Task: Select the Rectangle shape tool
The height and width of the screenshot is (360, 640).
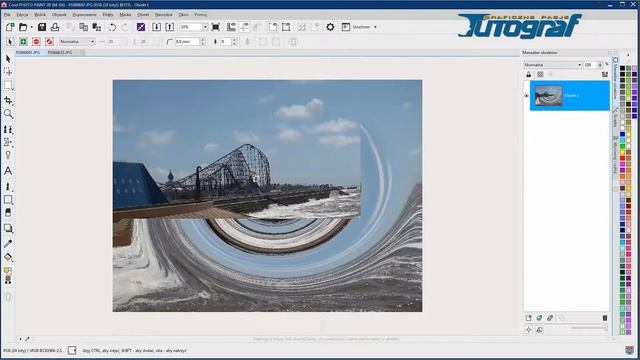Action: pos(8,200)
